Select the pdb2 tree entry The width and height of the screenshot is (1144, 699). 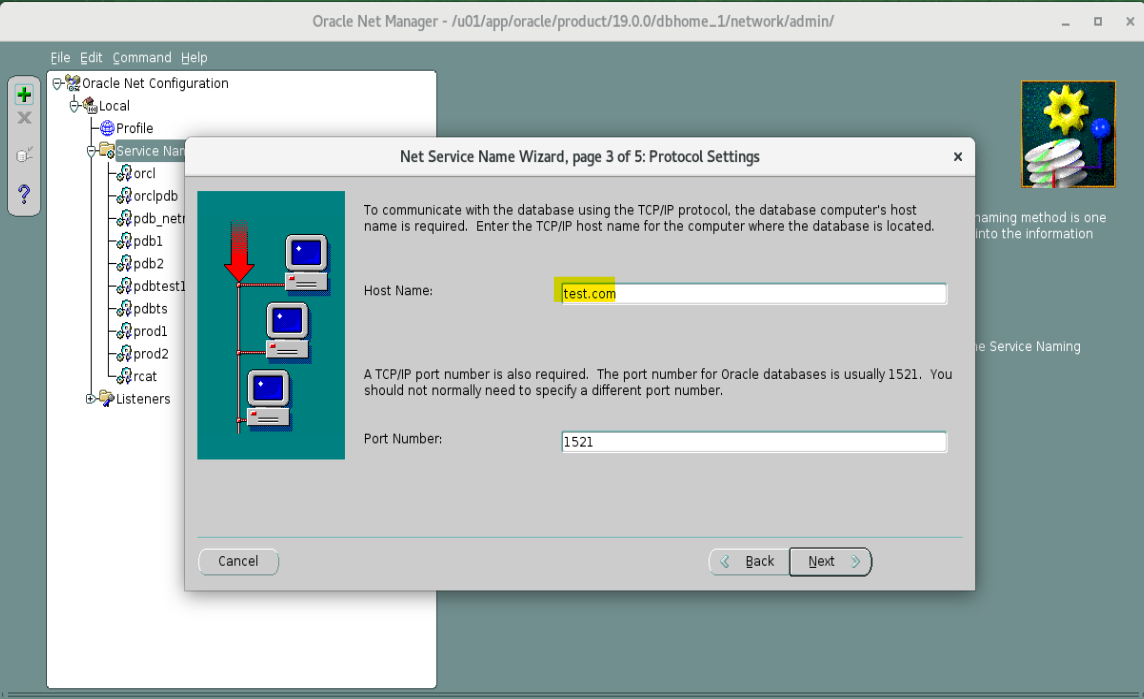(x=149, y=263)
